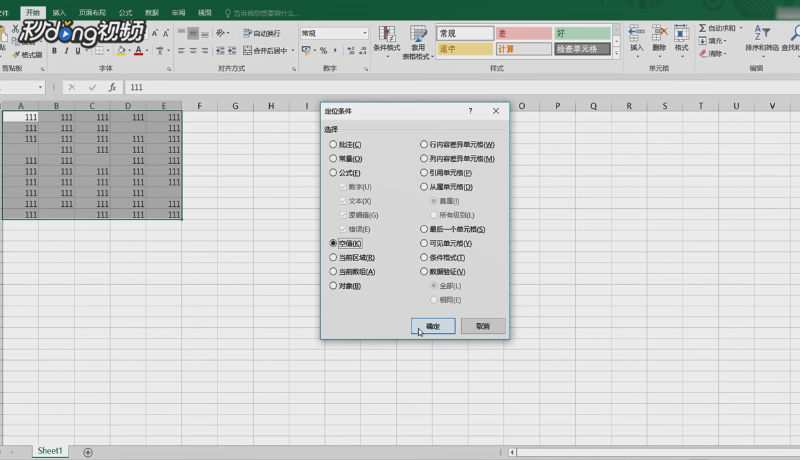Screen dimensions: 800x460
Task: Open the Fill (填充) dropdown
Action: (713, 41)
